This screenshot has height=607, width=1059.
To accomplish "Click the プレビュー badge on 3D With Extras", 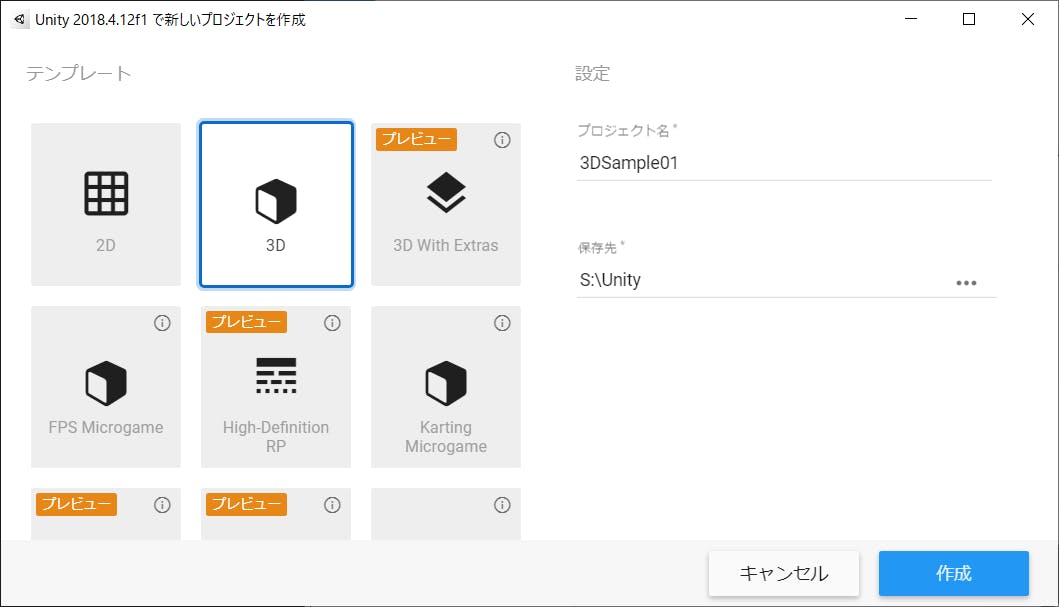I will point(417,139).
